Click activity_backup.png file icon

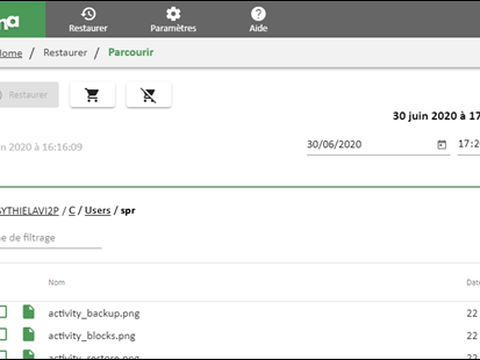point(29,312)
